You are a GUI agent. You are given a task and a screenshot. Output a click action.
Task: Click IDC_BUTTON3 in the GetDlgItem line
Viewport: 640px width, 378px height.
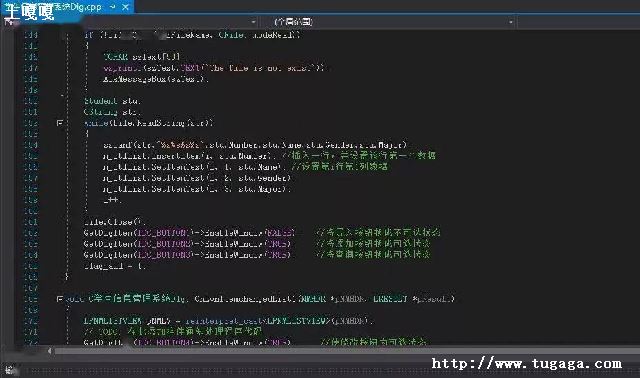point(163,255)
